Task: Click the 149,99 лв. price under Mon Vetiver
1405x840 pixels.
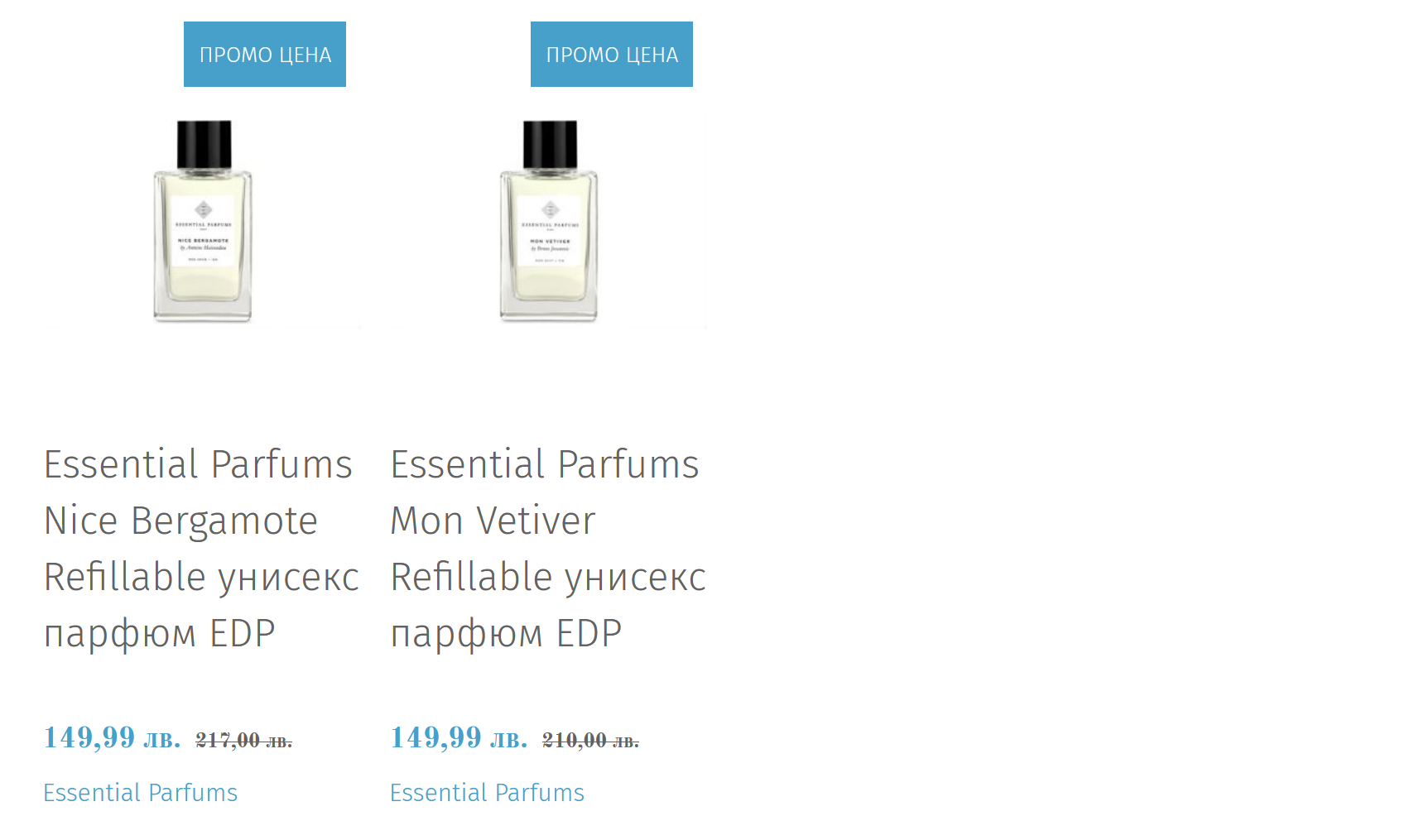Action: tap(459, 737)
